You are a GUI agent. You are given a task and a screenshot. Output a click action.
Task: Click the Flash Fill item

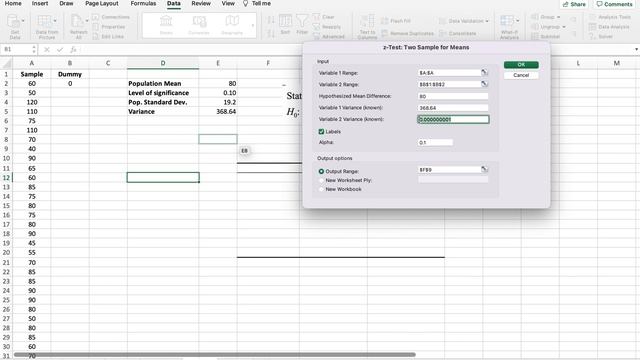pos(396,21)
